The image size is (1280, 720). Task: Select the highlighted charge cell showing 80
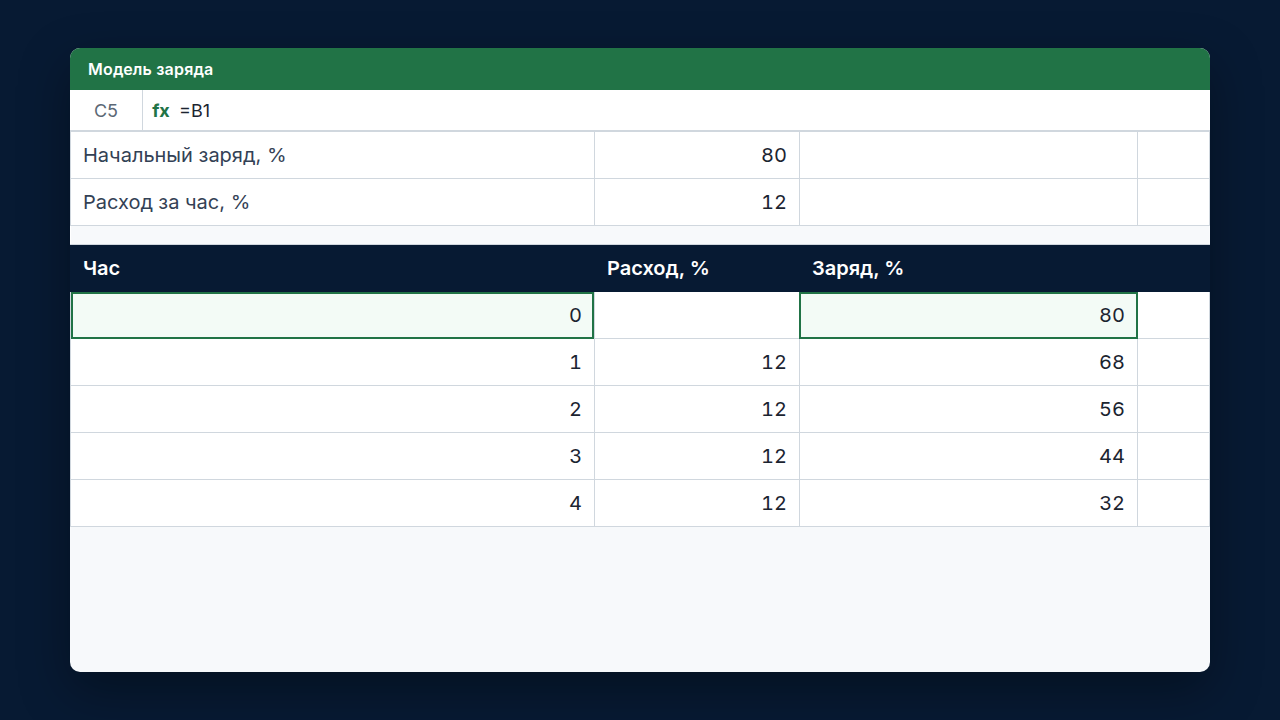pyautogui.click(x=969, y=315)
